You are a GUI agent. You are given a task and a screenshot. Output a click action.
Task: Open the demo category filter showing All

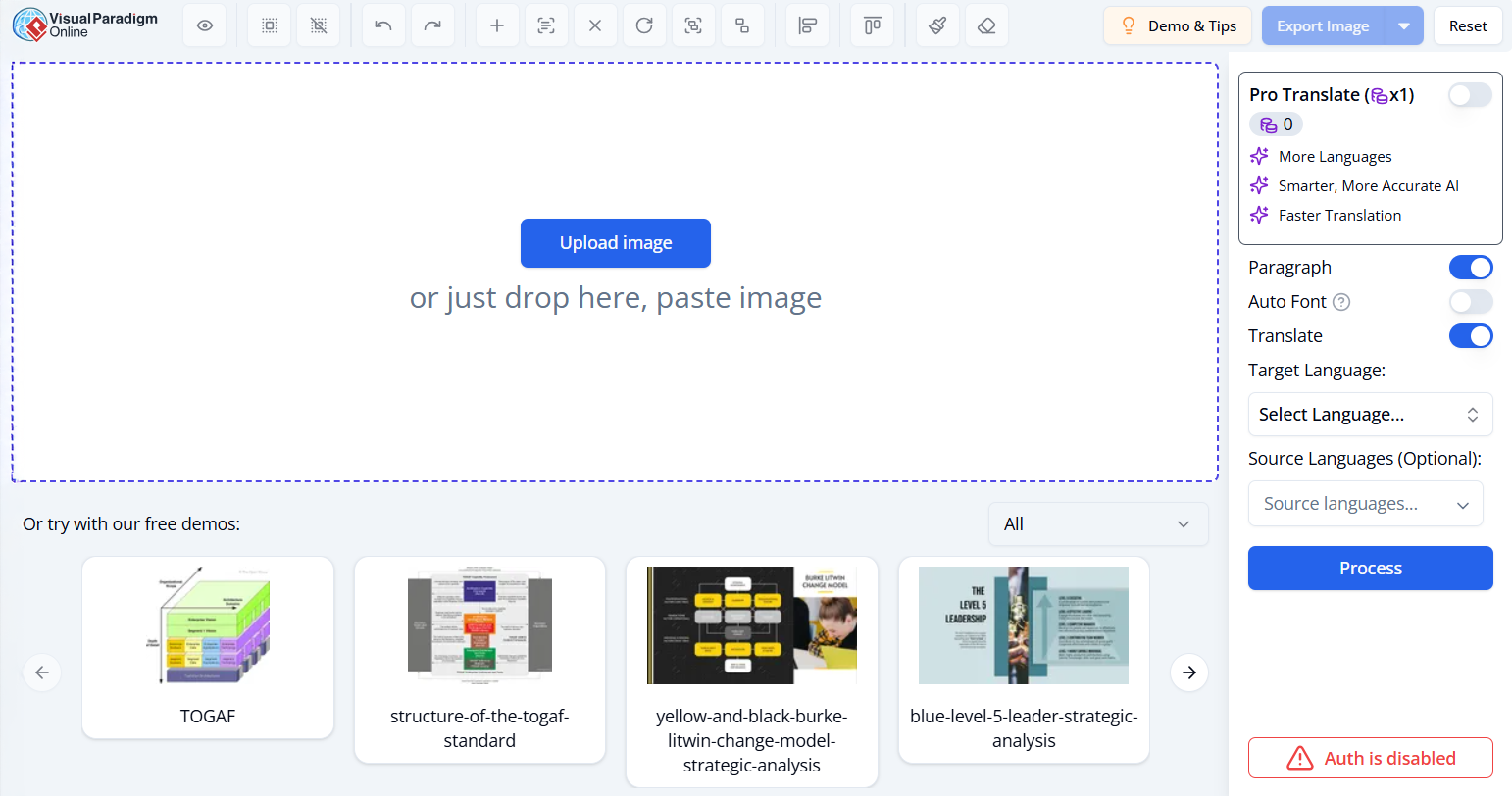point(1097,523)
